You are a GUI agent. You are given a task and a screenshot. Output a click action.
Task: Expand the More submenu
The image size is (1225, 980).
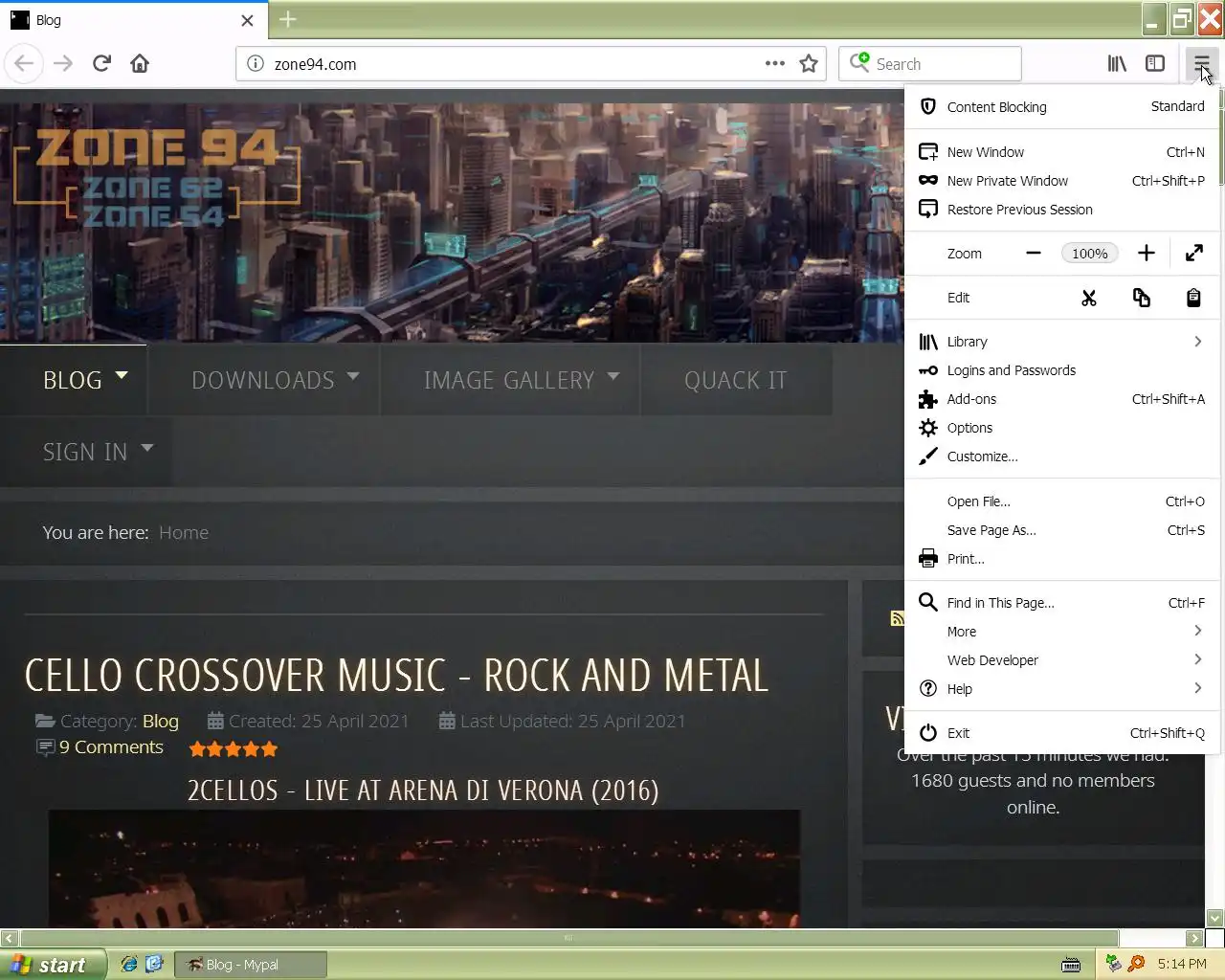click(1061, 632)
